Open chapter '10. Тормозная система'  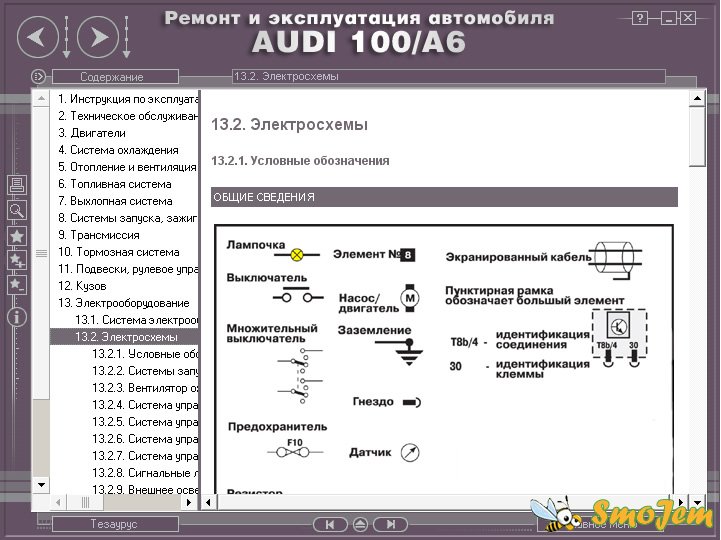119,252
